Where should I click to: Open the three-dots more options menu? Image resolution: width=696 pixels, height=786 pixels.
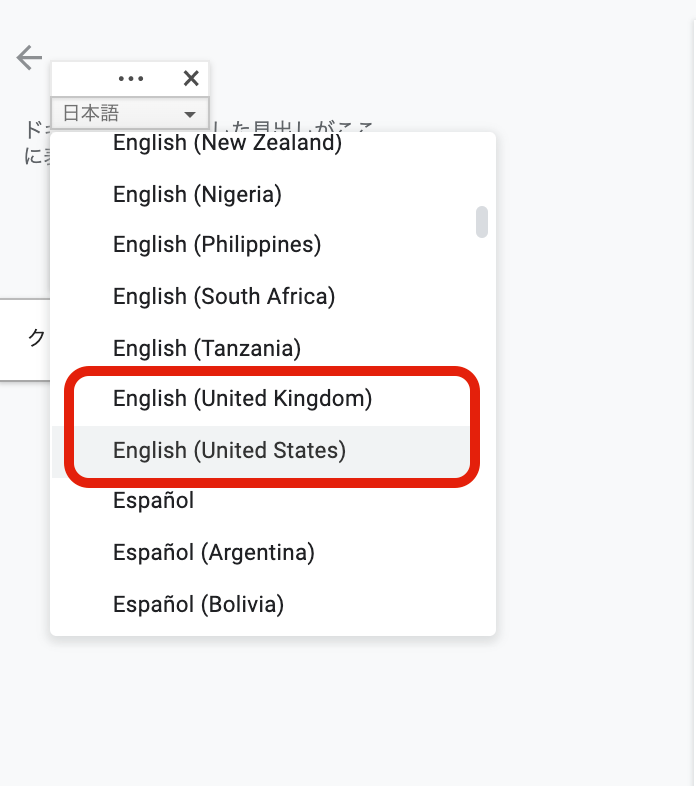point(131,79)
